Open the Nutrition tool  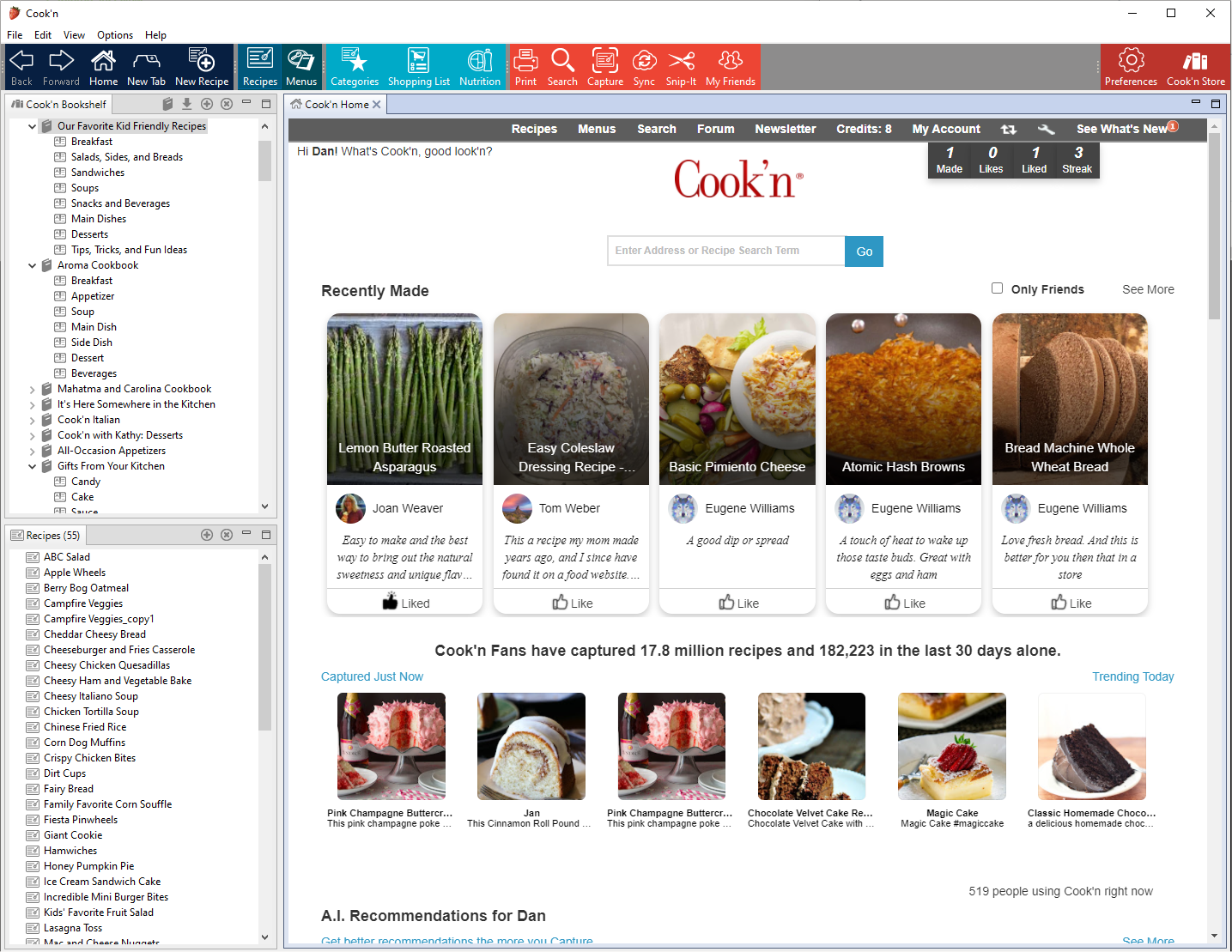480,67
